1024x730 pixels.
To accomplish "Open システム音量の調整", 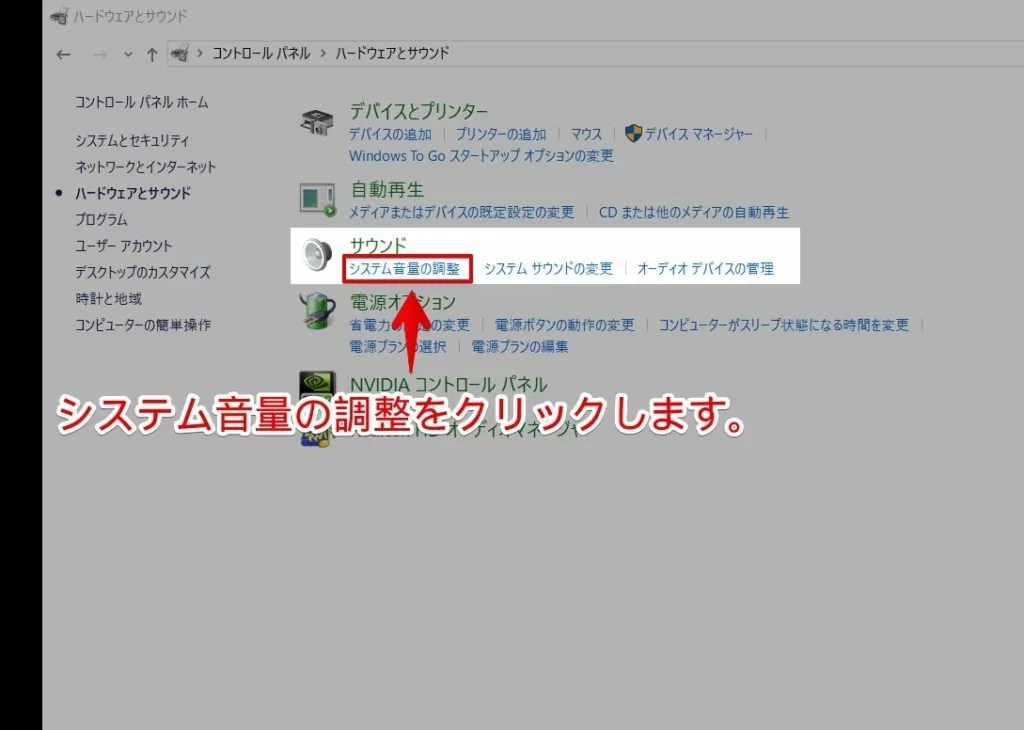I will click(408, 268).
